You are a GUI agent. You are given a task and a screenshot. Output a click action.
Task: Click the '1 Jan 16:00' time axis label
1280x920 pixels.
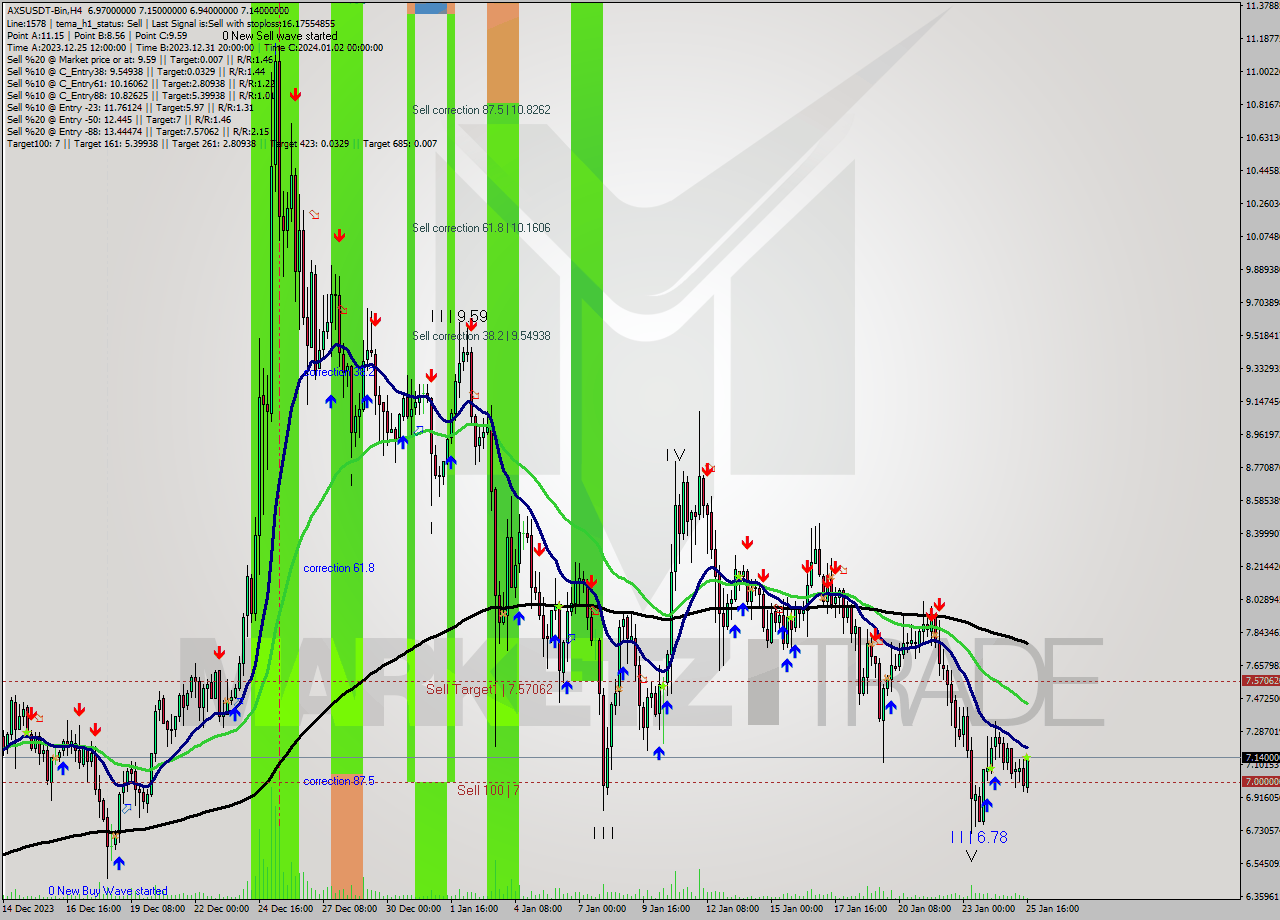475,909
